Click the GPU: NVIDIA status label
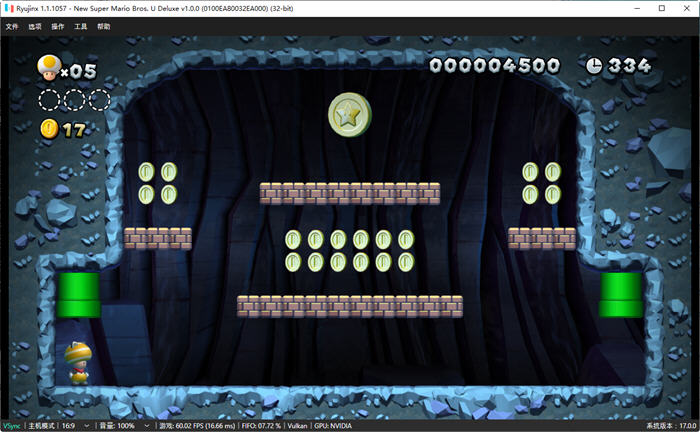Viewport: 700px width, 432px height. [x=333, y=426]
